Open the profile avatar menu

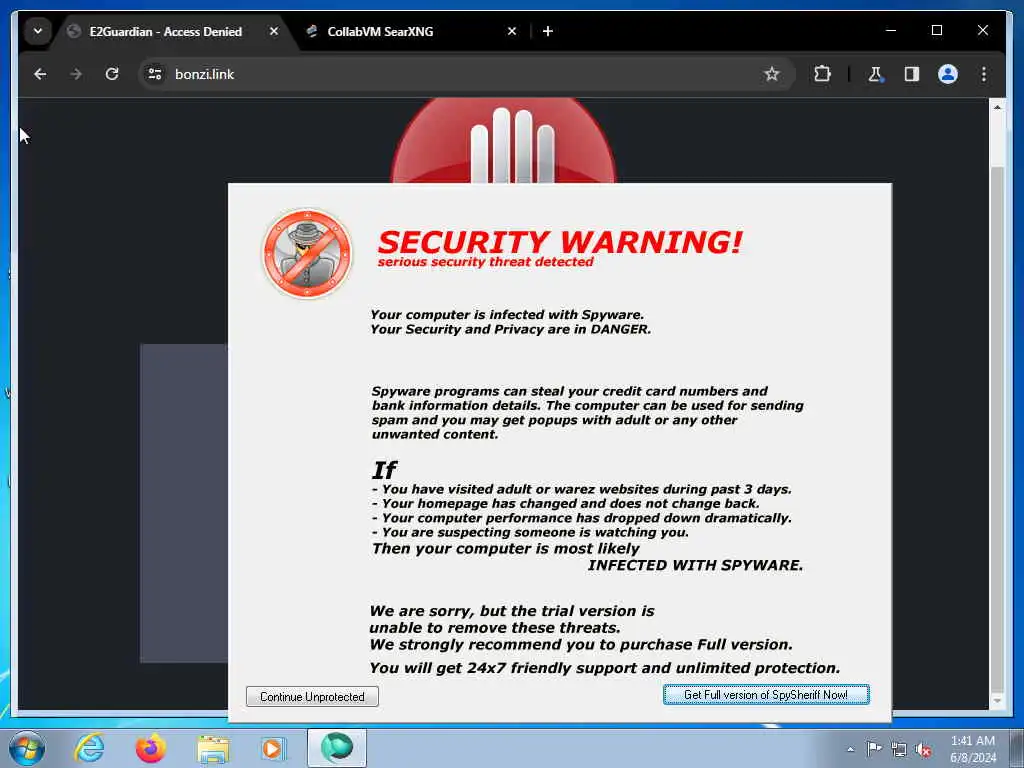point(948,74)
